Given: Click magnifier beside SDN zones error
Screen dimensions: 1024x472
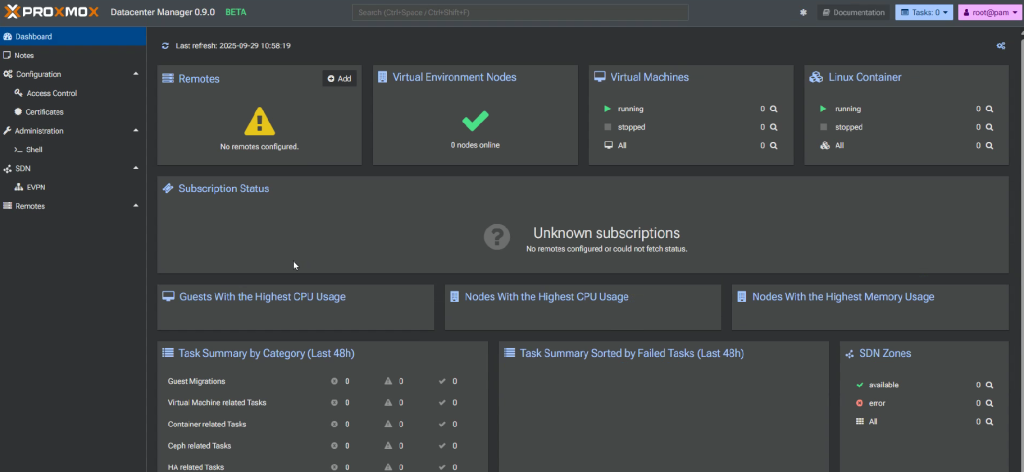Looking at the screenshot, I should 989,403.
